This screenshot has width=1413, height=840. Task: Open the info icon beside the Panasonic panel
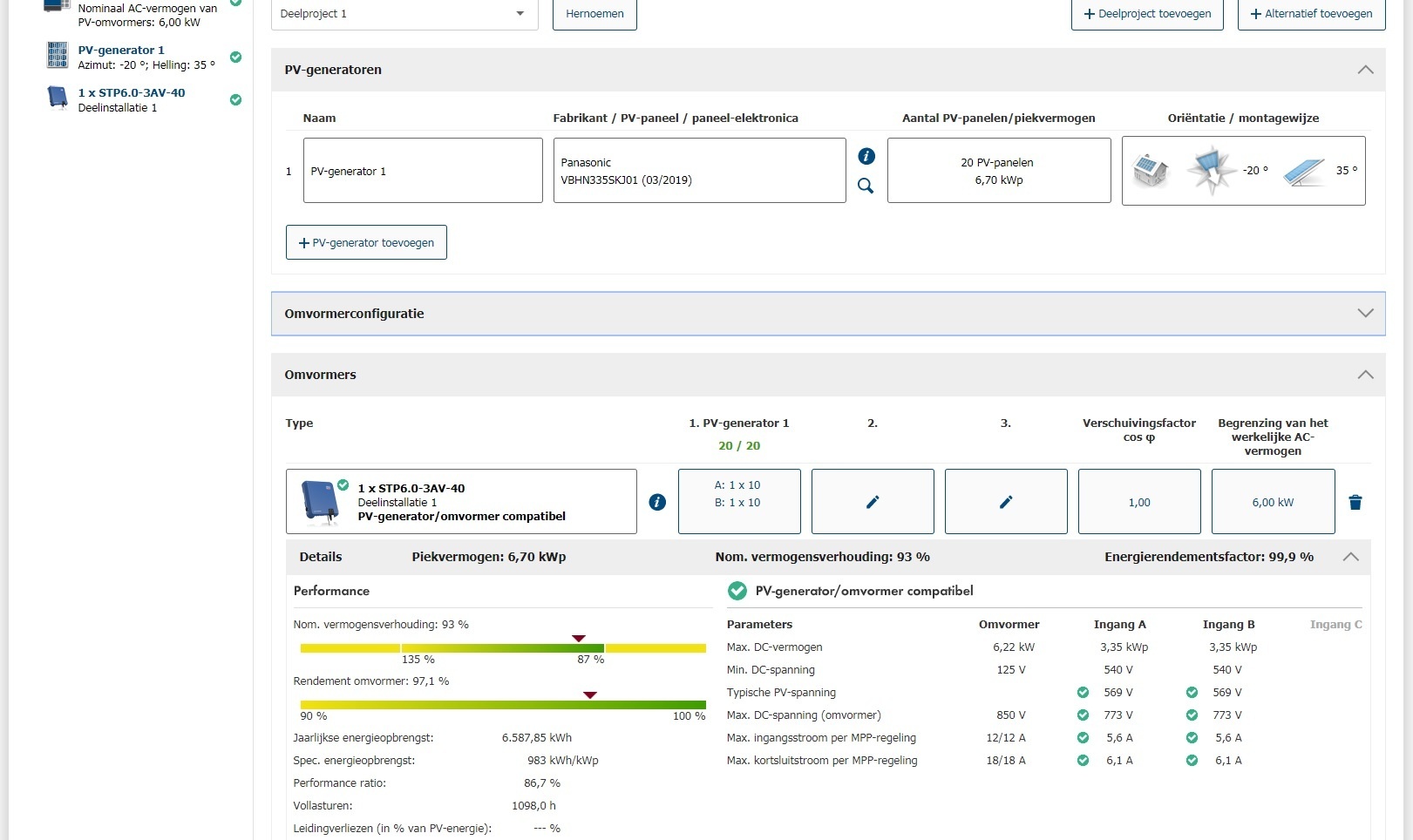click(866, 156)
